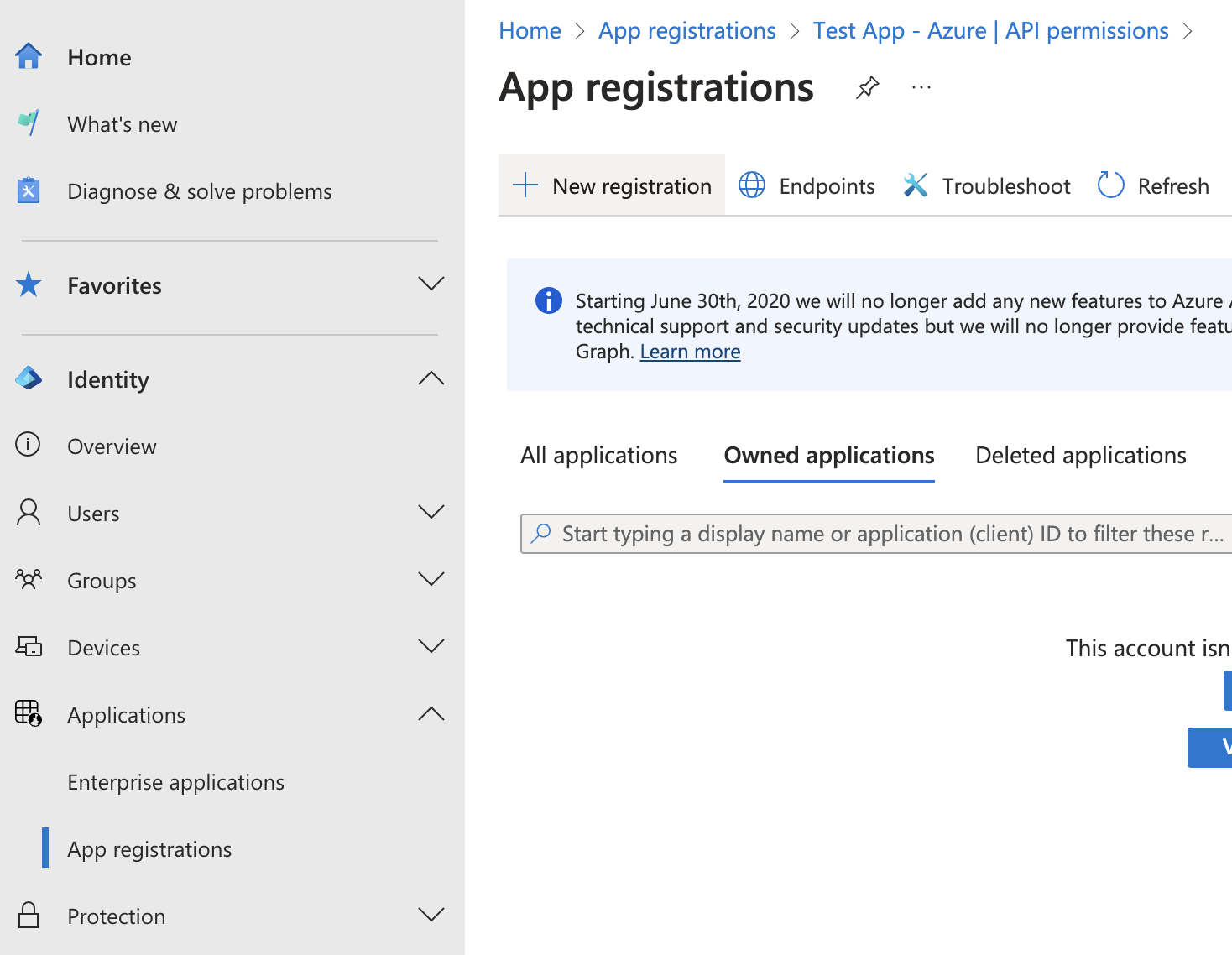Click the pin icon beside App registrations title
This screenshot has width=1232, height=955.
coord(867,87)
